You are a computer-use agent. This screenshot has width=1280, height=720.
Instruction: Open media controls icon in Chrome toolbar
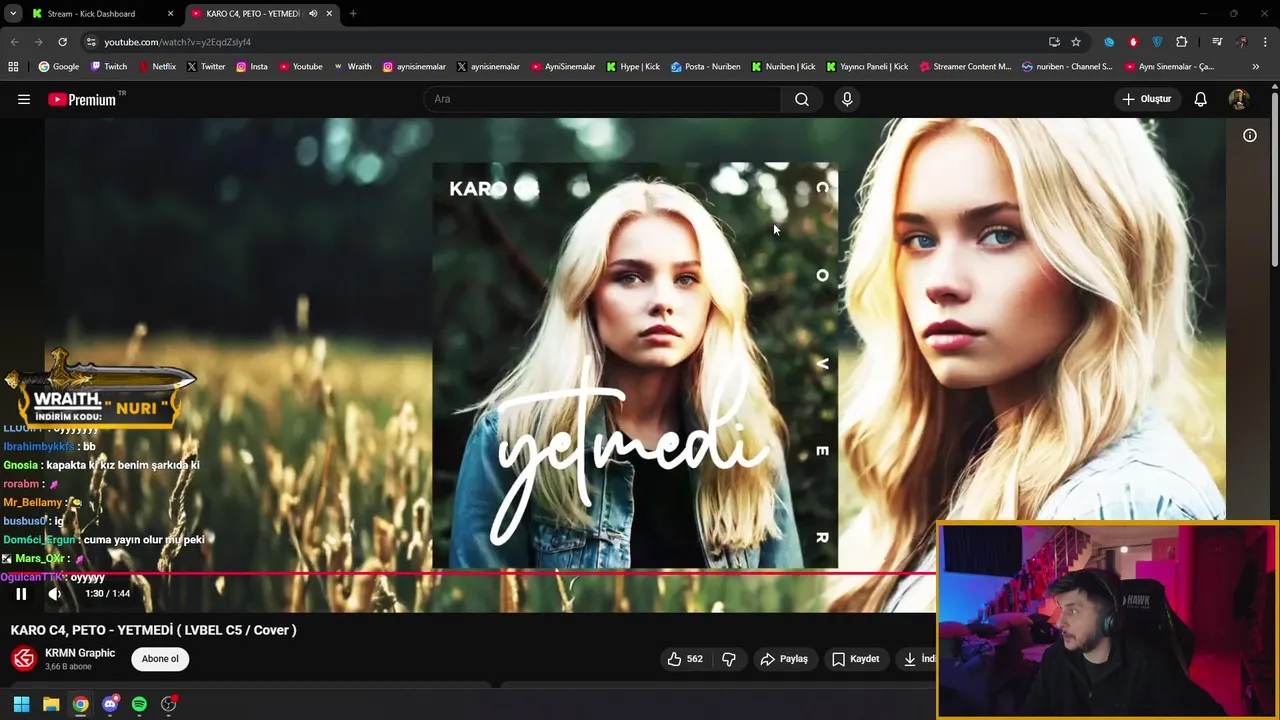1217,42
